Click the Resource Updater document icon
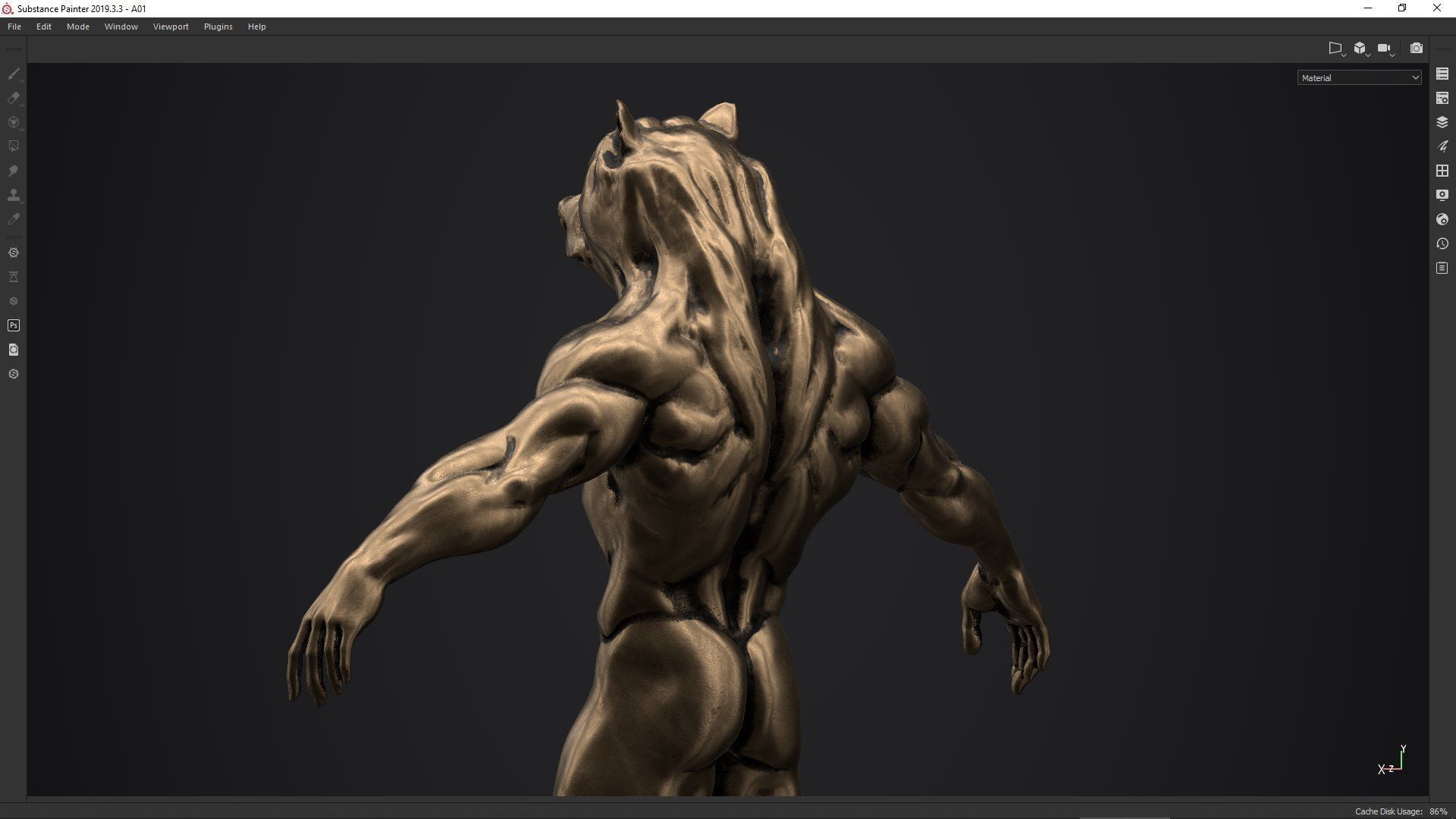The height and width of the screenshot is (819, 1456). point(13,350)
